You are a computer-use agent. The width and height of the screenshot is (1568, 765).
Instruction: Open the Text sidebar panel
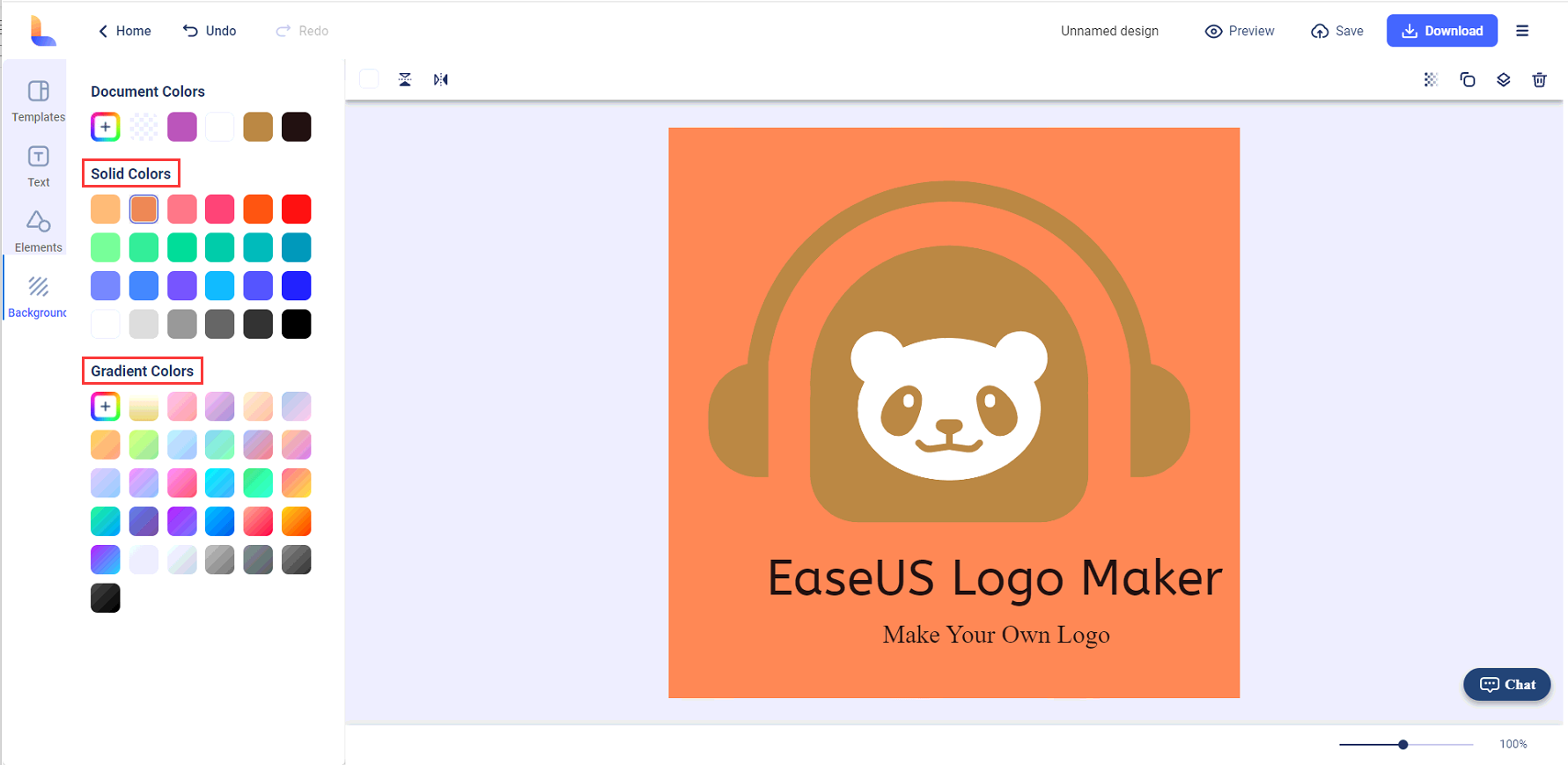38,166
